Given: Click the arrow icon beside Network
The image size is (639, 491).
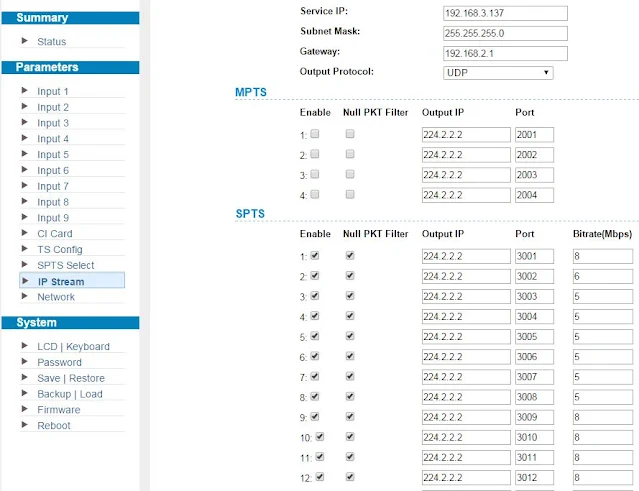Looking at the screenshot, I should (x=24, y=296).
